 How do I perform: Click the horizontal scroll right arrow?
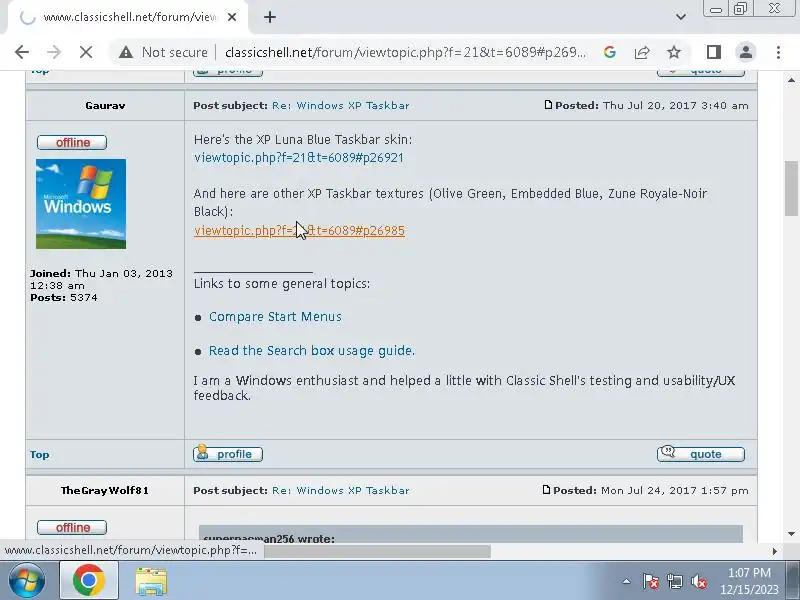click(775, 551)
